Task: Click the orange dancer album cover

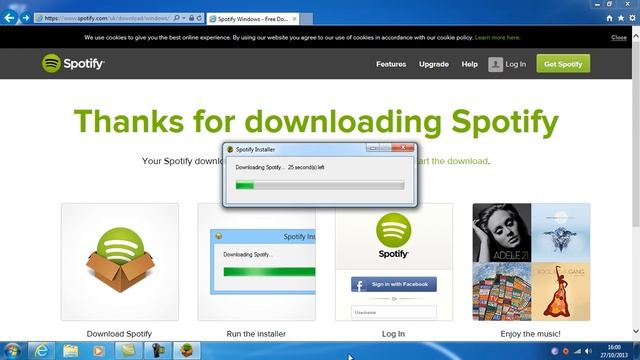Action: pos(561,291)
